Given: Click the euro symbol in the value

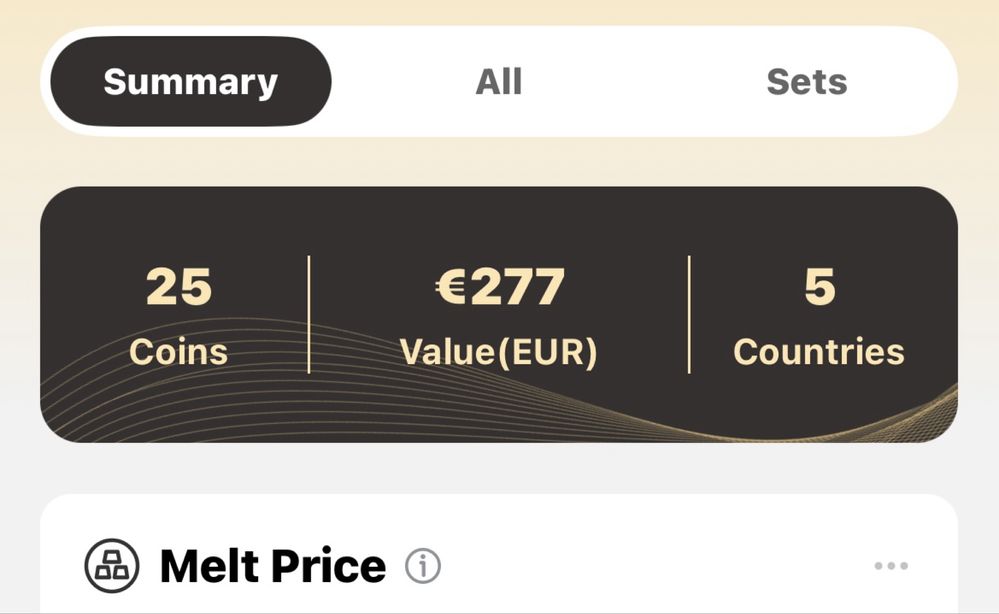Looking at the screenshot, I should coord(452,287).
